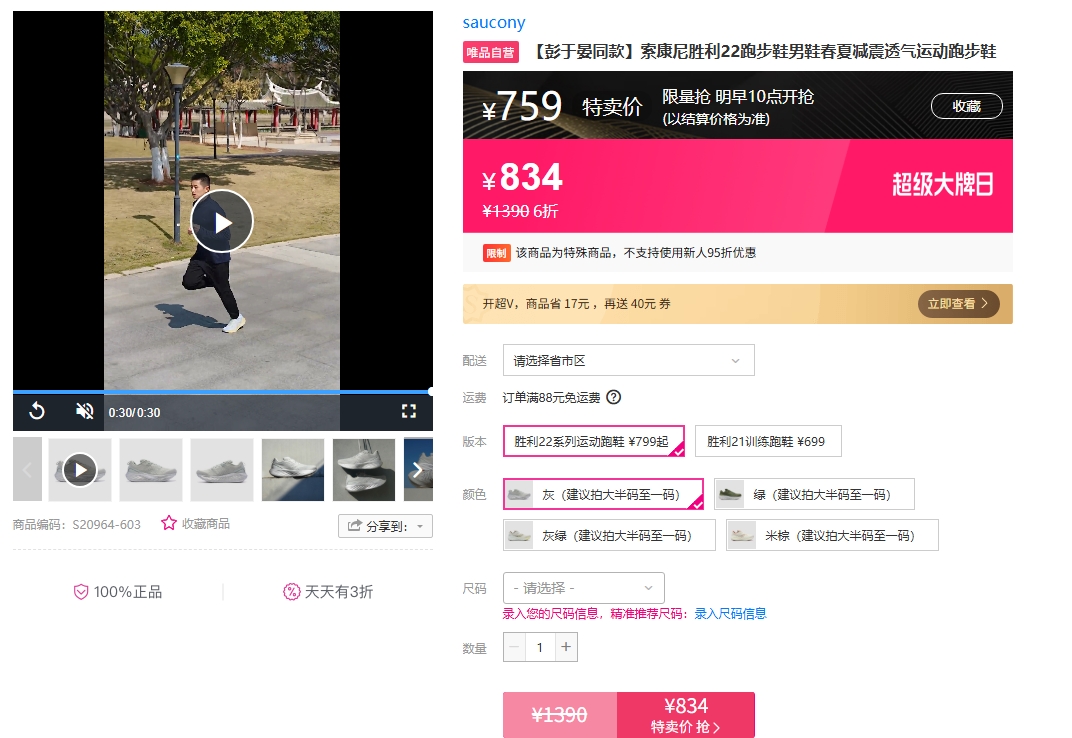Click the 天天有3折 percent icon

292,592
